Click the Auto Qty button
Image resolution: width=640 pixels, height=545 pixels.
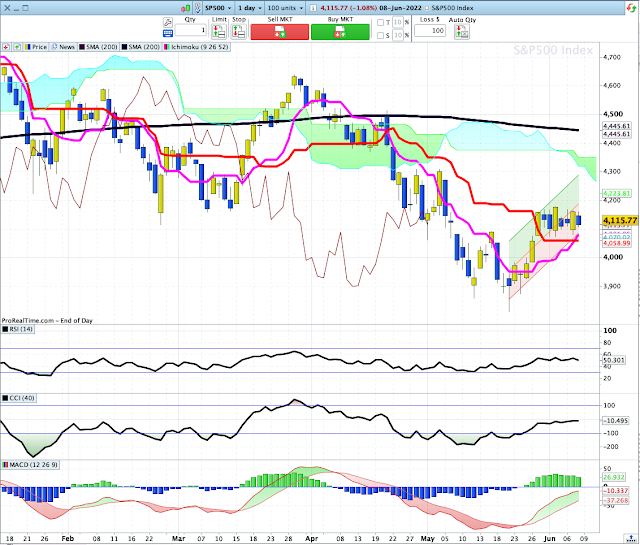[462, 31]
